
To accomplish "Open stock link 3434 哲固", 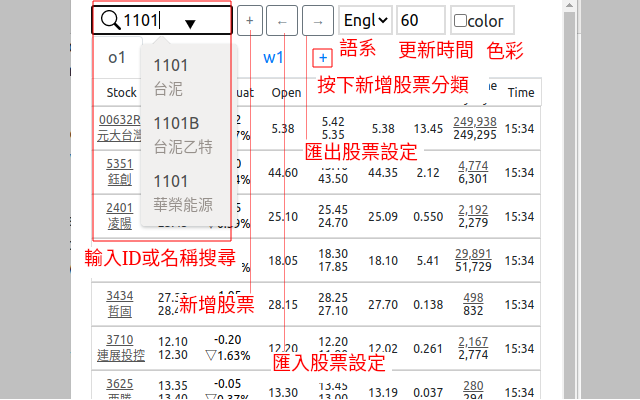I will click(x=120, y=304).
